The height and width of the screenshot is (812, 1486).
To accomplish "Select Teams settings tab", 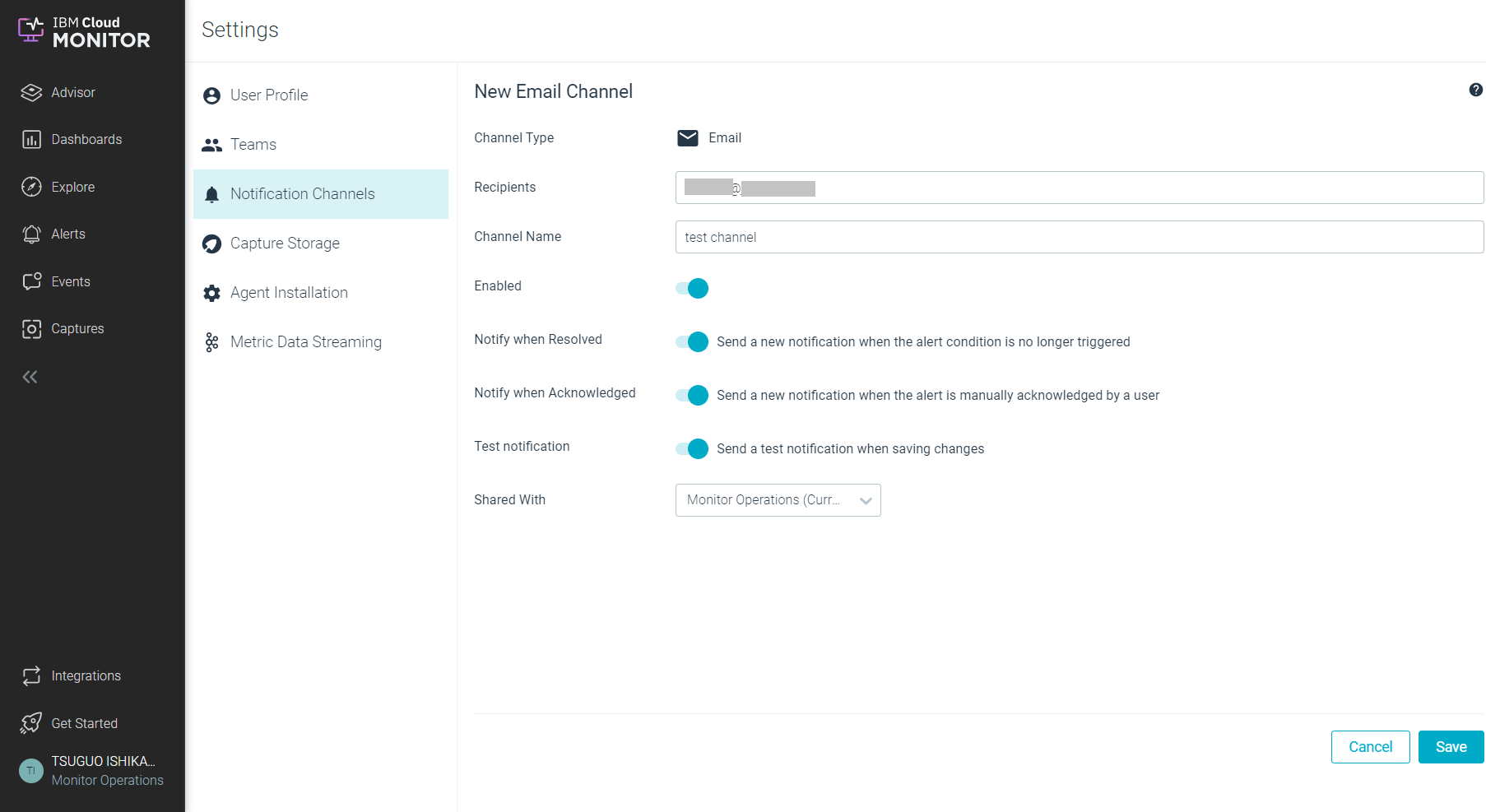I will tap(321, 145).
